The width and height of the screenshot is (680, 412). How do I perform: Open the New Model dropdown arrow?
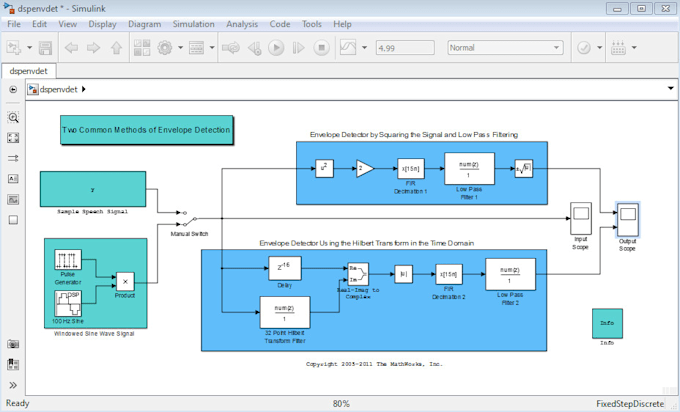(29, 48)
